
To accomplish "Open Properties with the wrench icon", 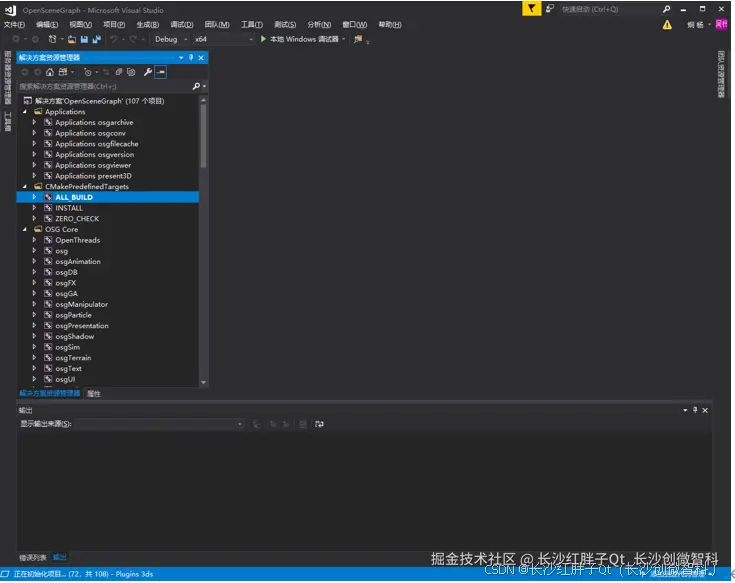I will pos(148,72).
